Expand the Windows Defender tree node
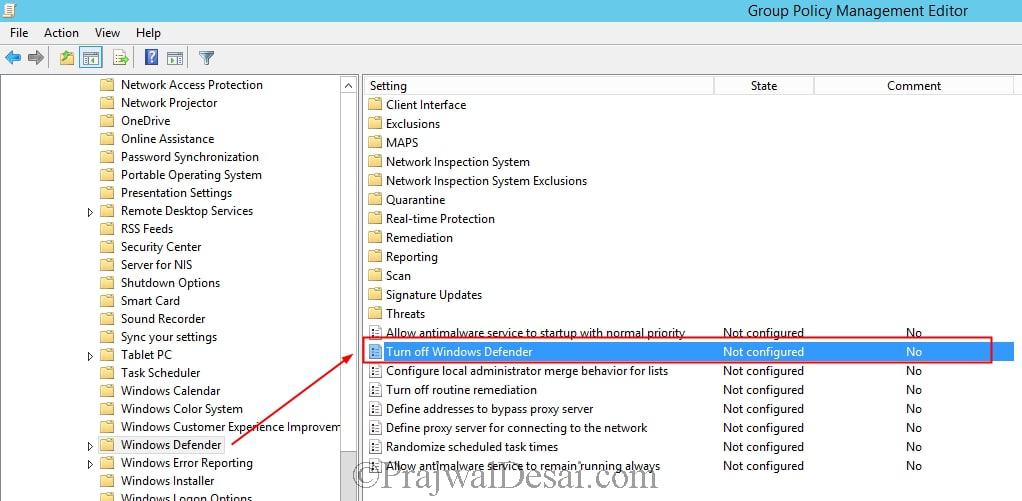The width and height of the screenshot is (1022, 501). click(x=91, y=446)
